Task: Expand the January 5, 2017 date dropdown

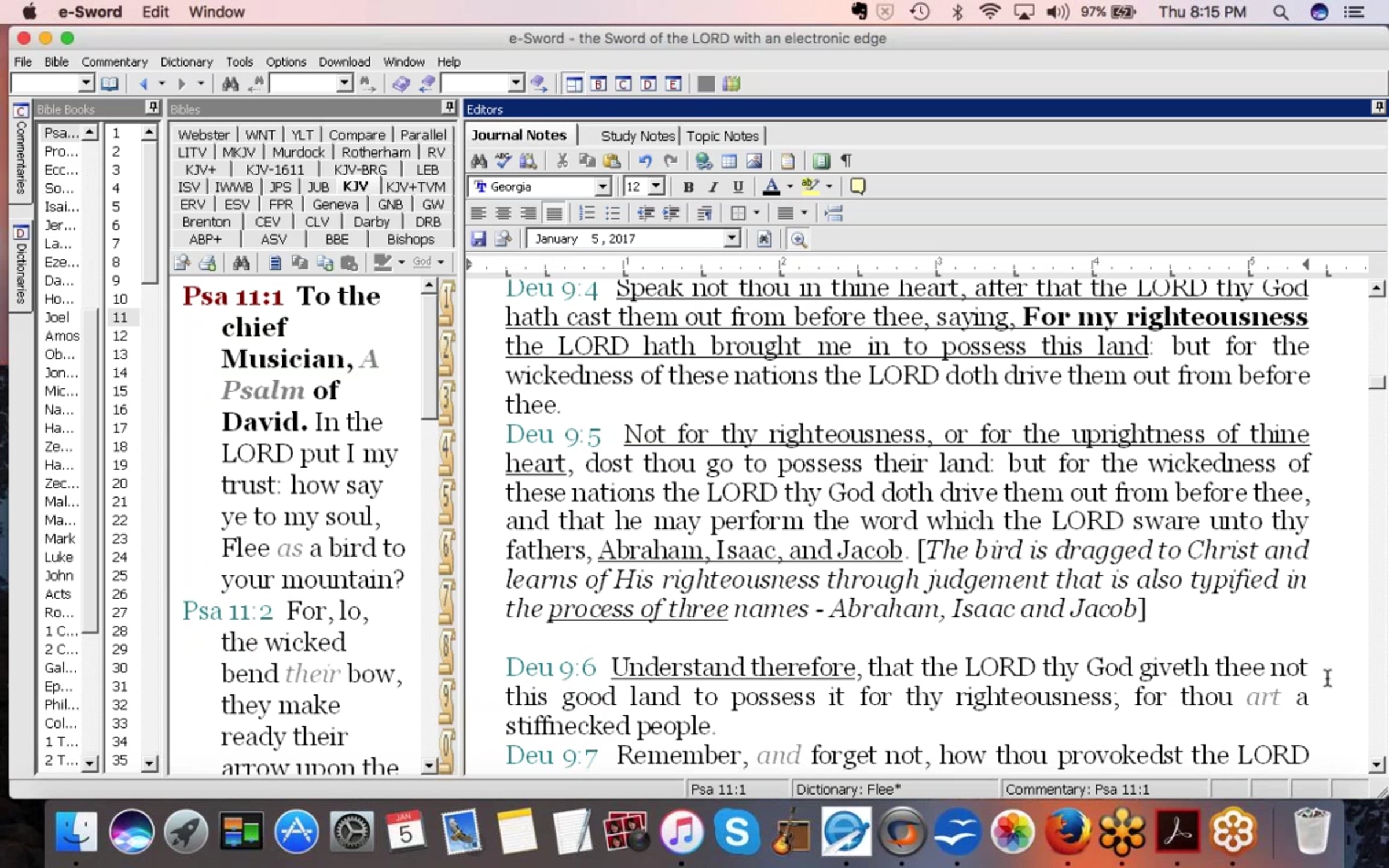Action: (732, 239)
